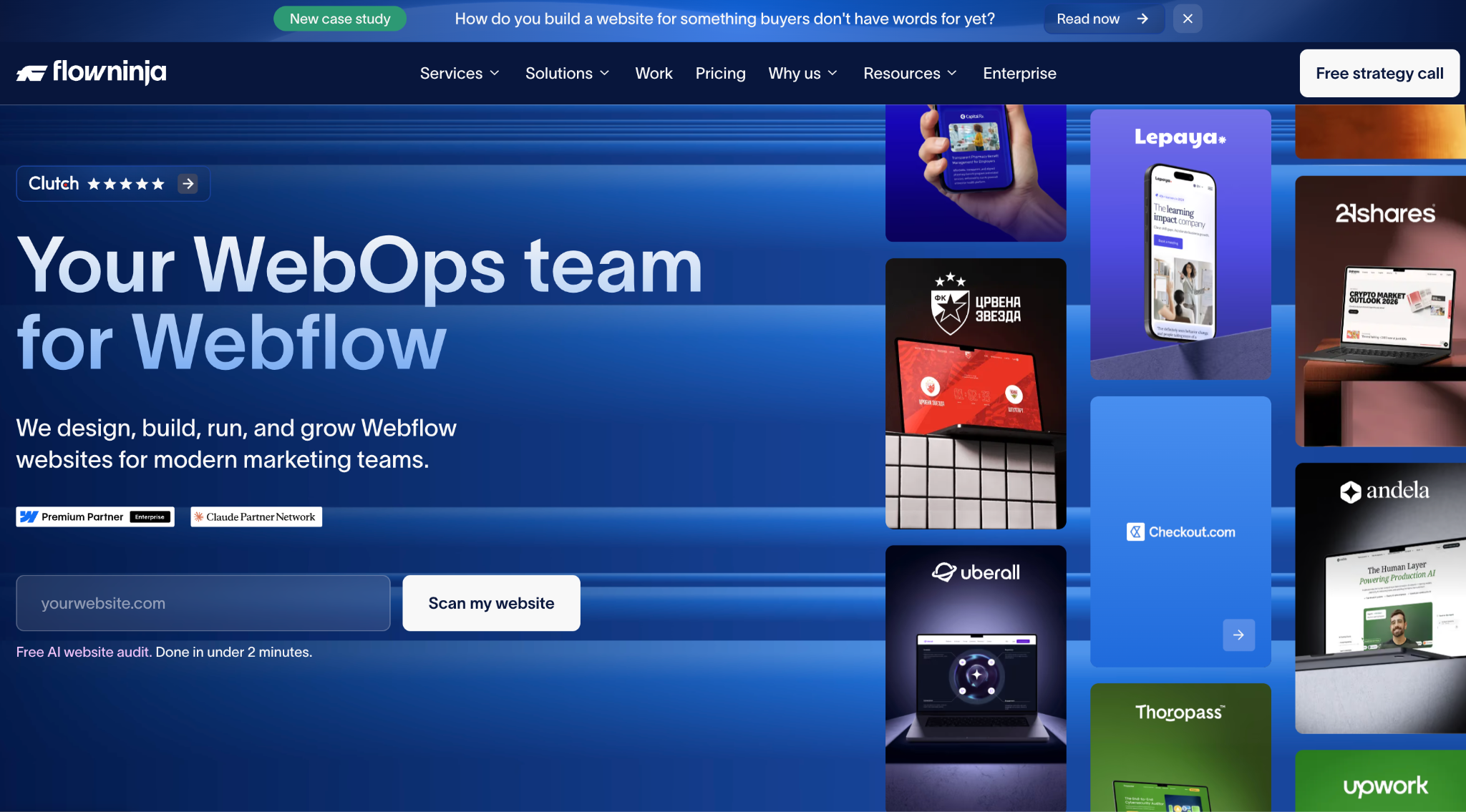1466x812 pixels.
Task: Expand the Resources dropdown chevron
Action: tap(952, 73)
